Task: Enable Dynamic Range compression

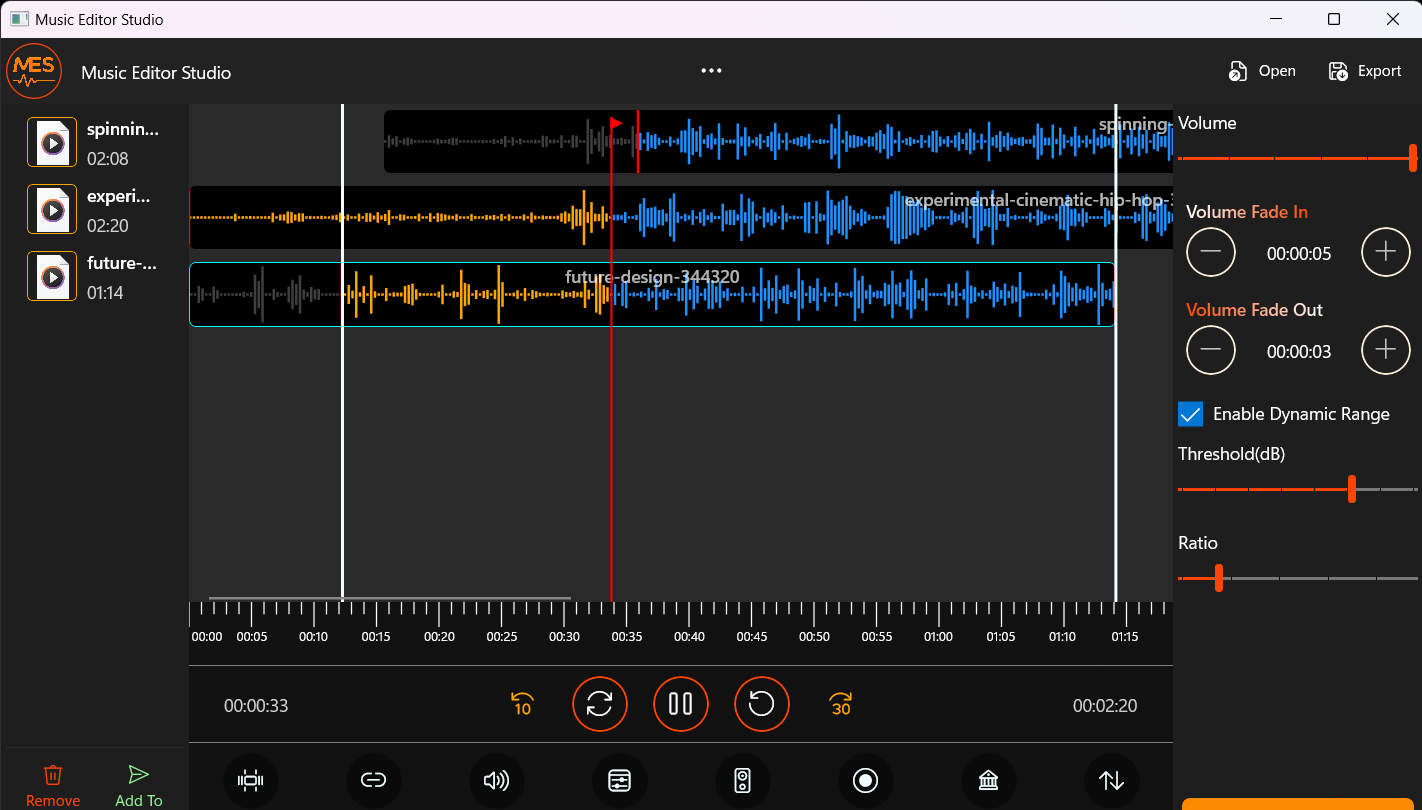Action: click(1190, 413)
